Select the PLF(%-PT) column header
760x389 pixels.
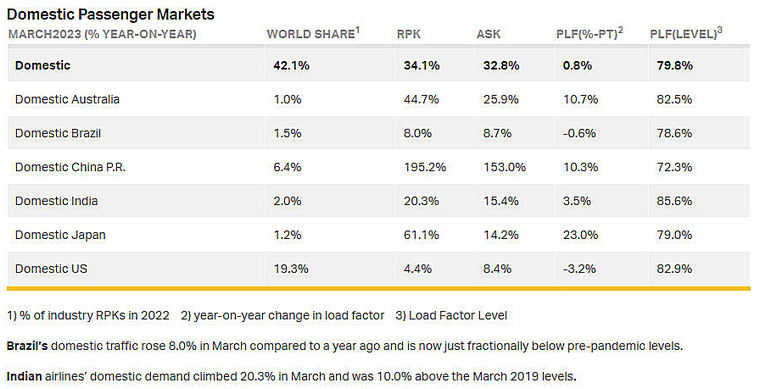[589, 34]
